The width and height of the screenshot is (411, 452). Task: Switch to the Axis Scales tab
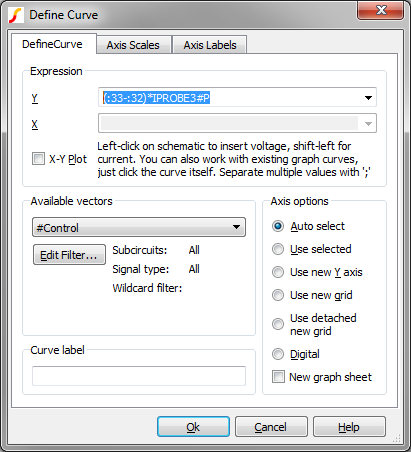tap(133, 45)
